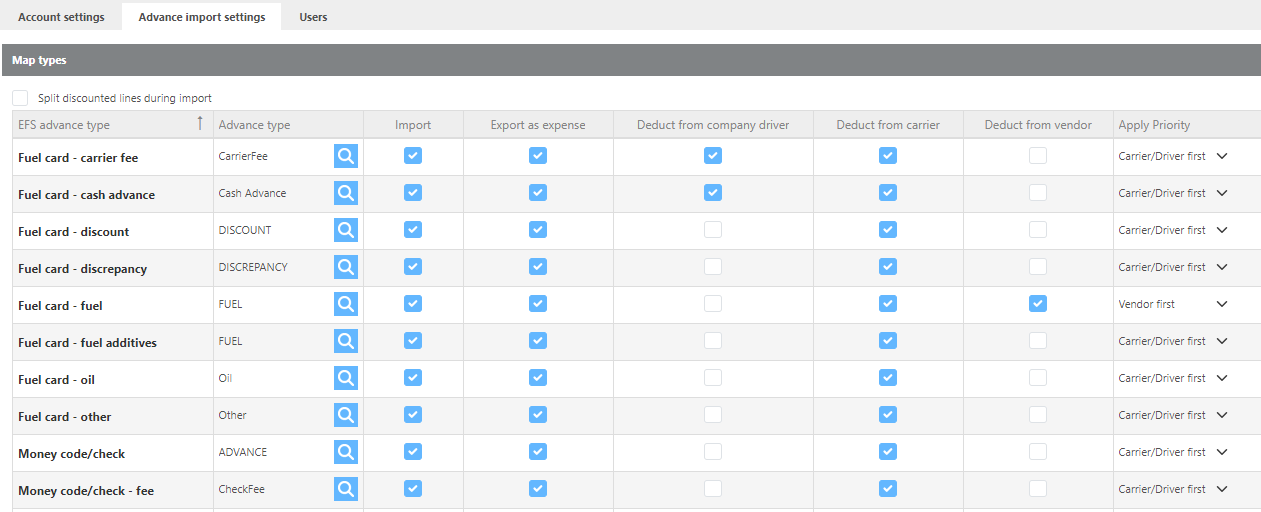Open lookup icon in Fuel card - other row
Viewport: 1261px width, 512px height.
[x=345, y=415]
